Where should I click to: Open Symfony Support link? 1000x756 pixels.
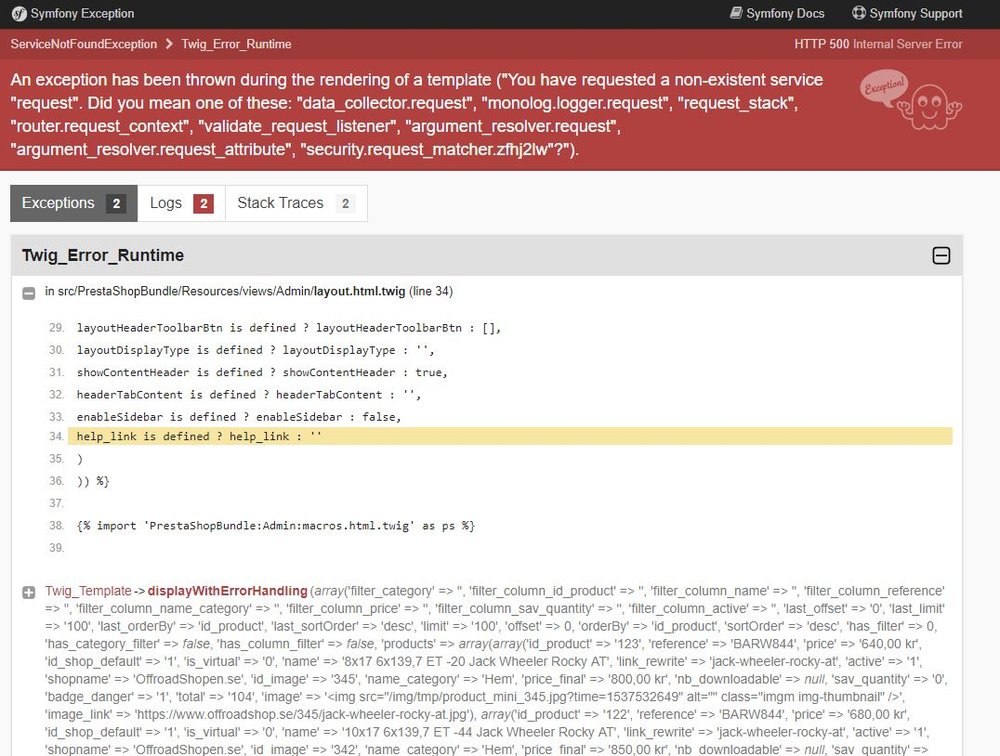coord(907,13)
